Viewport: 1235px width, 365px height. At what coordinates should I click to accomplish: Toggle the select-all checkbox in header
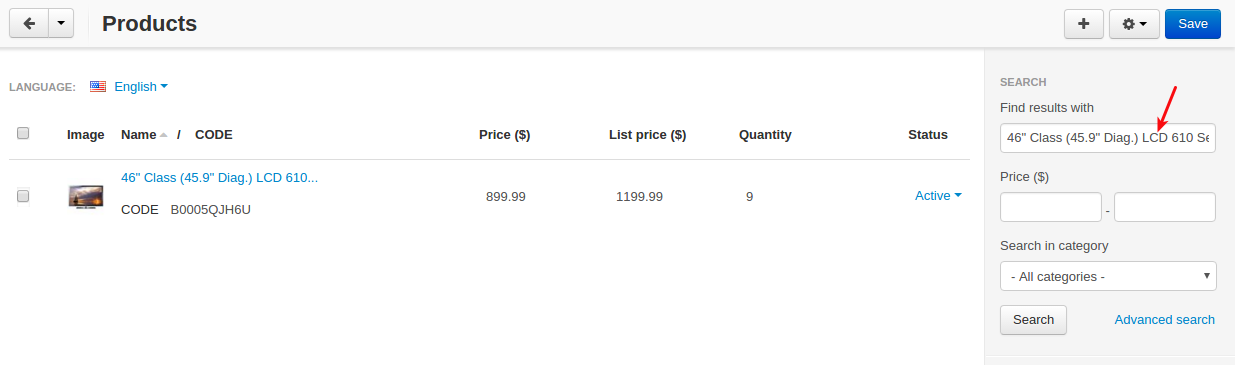pyautogui.click(x=23, y=133)
